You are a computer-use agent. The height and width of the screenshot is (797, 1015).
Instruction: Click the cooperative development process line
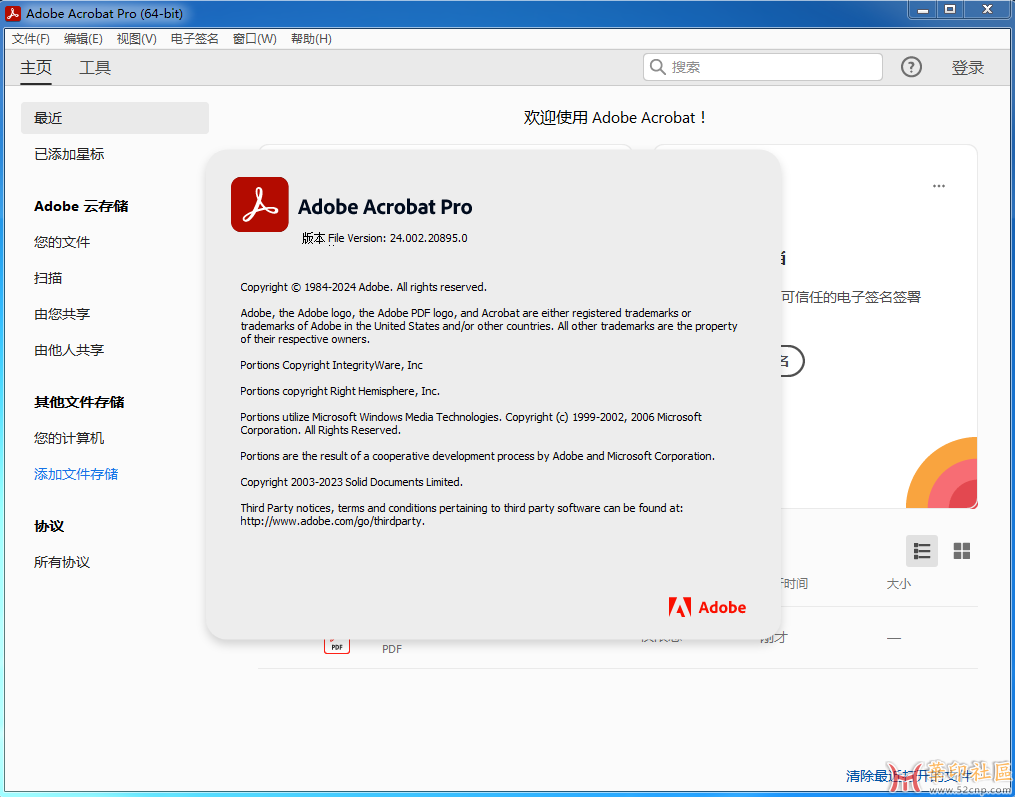tap(478, 456)
